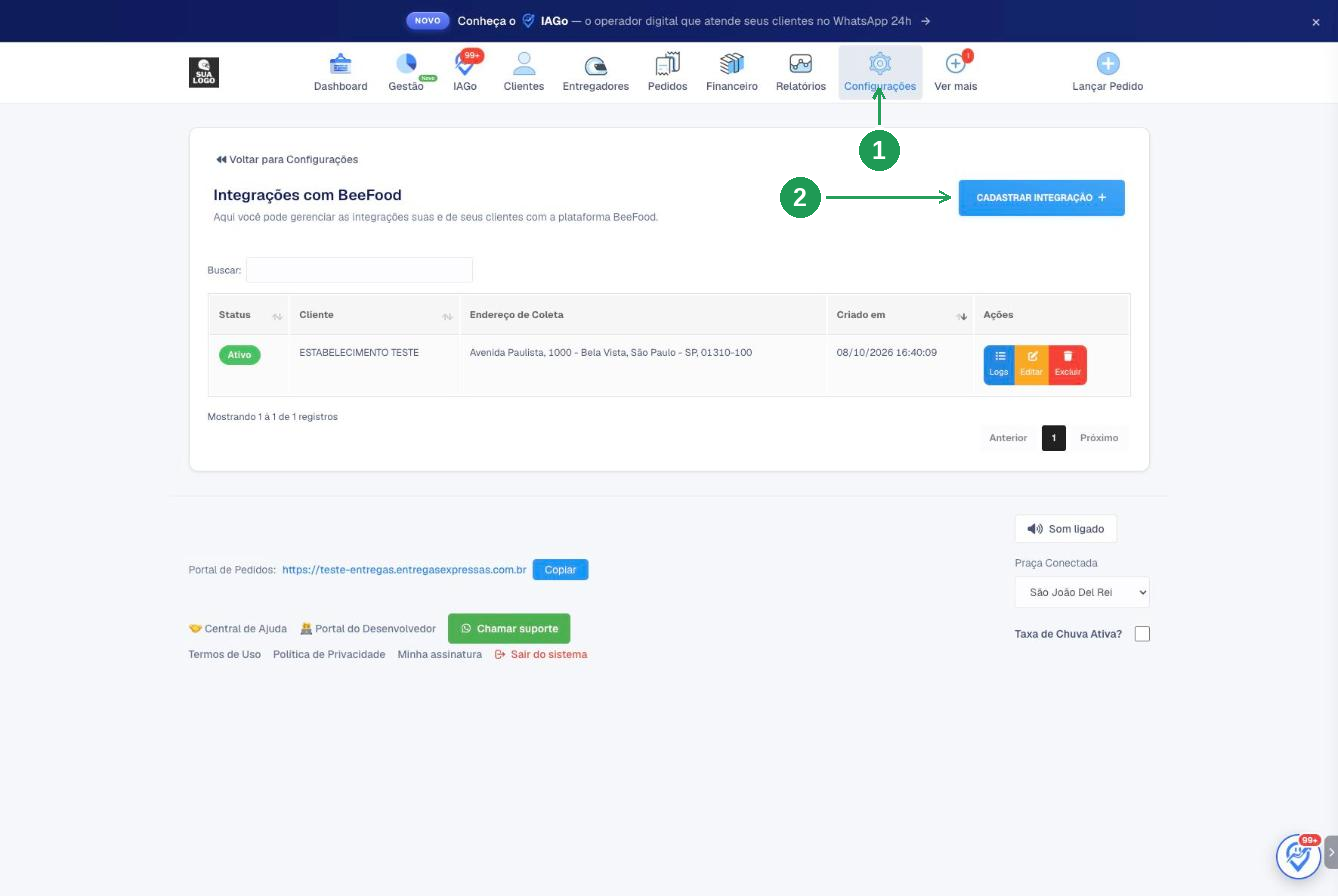Screen dimensions: 1338x896
Task: Focus the Buscar search field
Action: pos(359,270)
